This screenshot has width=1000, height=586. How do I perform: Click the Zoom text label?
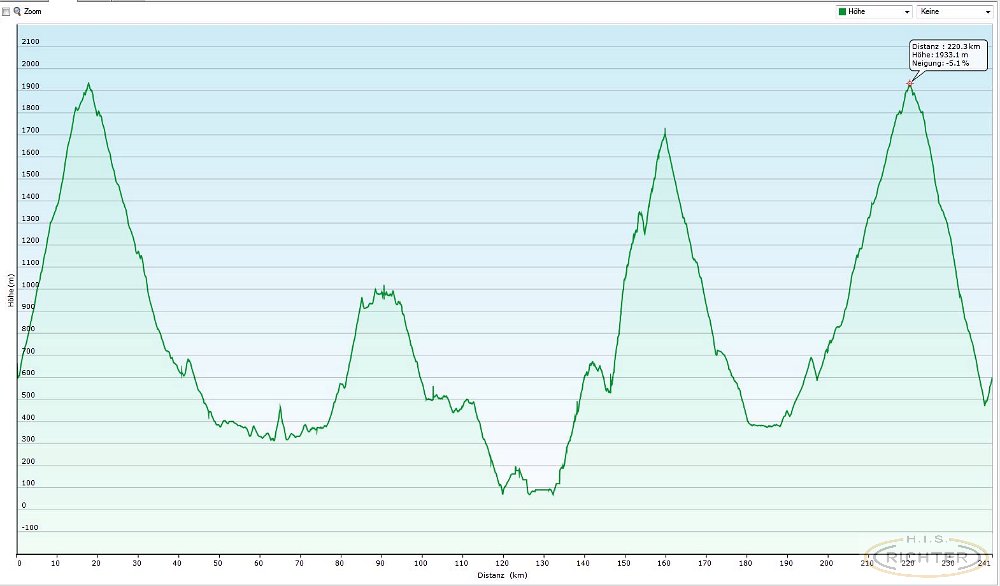32,11
